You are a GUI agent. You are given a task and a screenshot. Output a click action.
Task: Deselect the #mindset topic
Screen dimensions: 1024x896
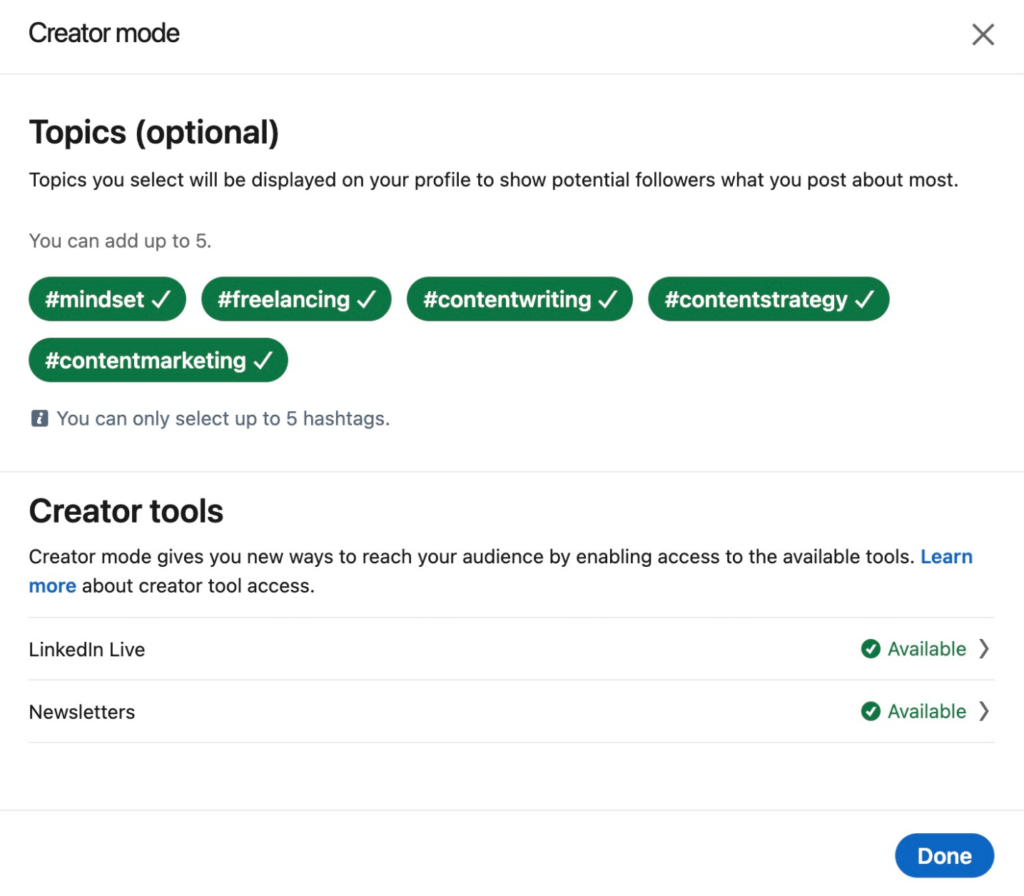(107, 298)
